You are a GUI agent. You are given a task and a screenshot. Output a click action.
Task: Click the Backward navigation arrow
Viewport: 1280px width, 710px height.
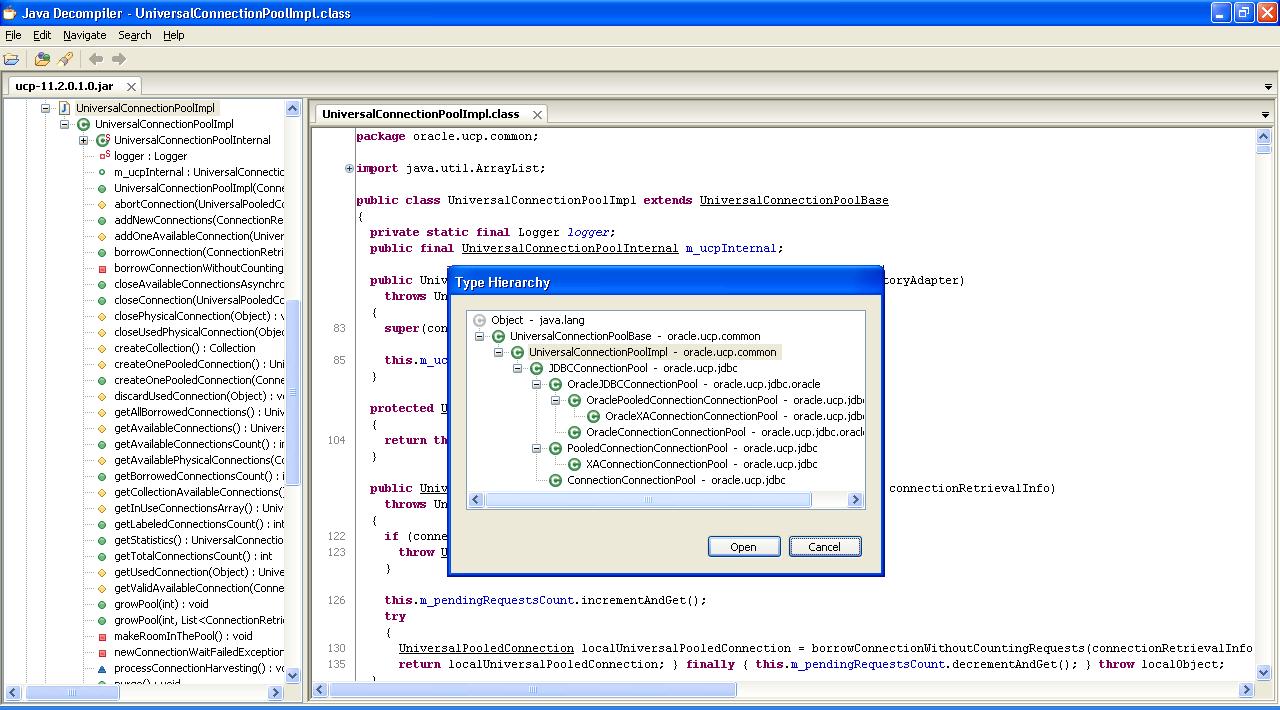pos(96,59)
